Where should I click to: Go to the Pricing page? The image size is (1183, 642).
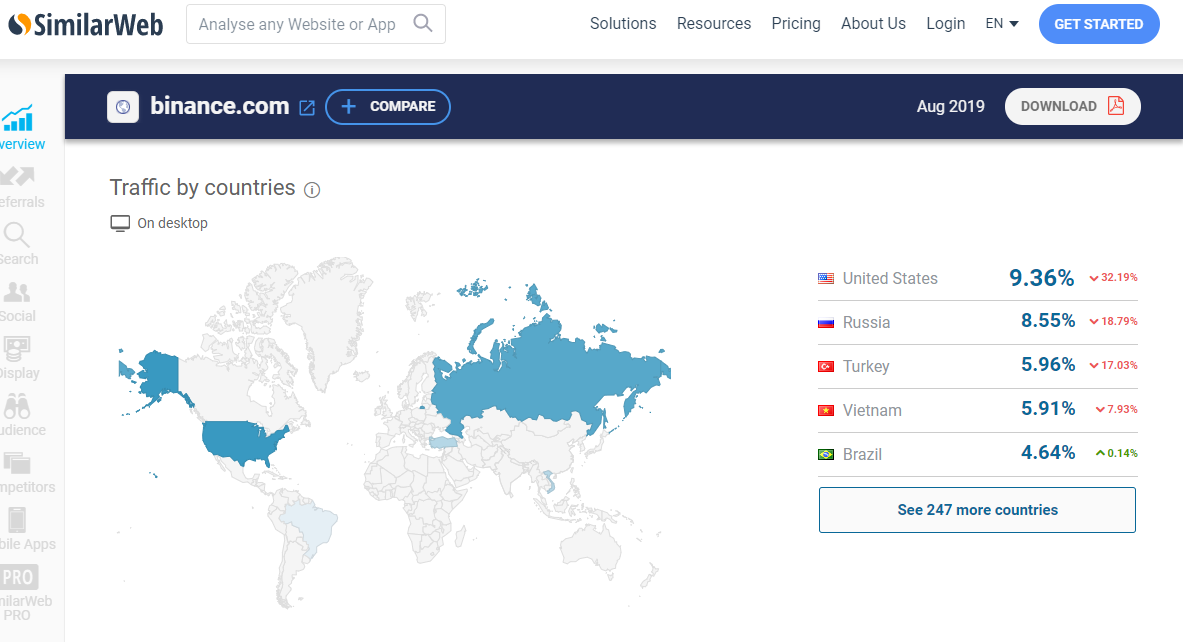[x=796, y=23]
